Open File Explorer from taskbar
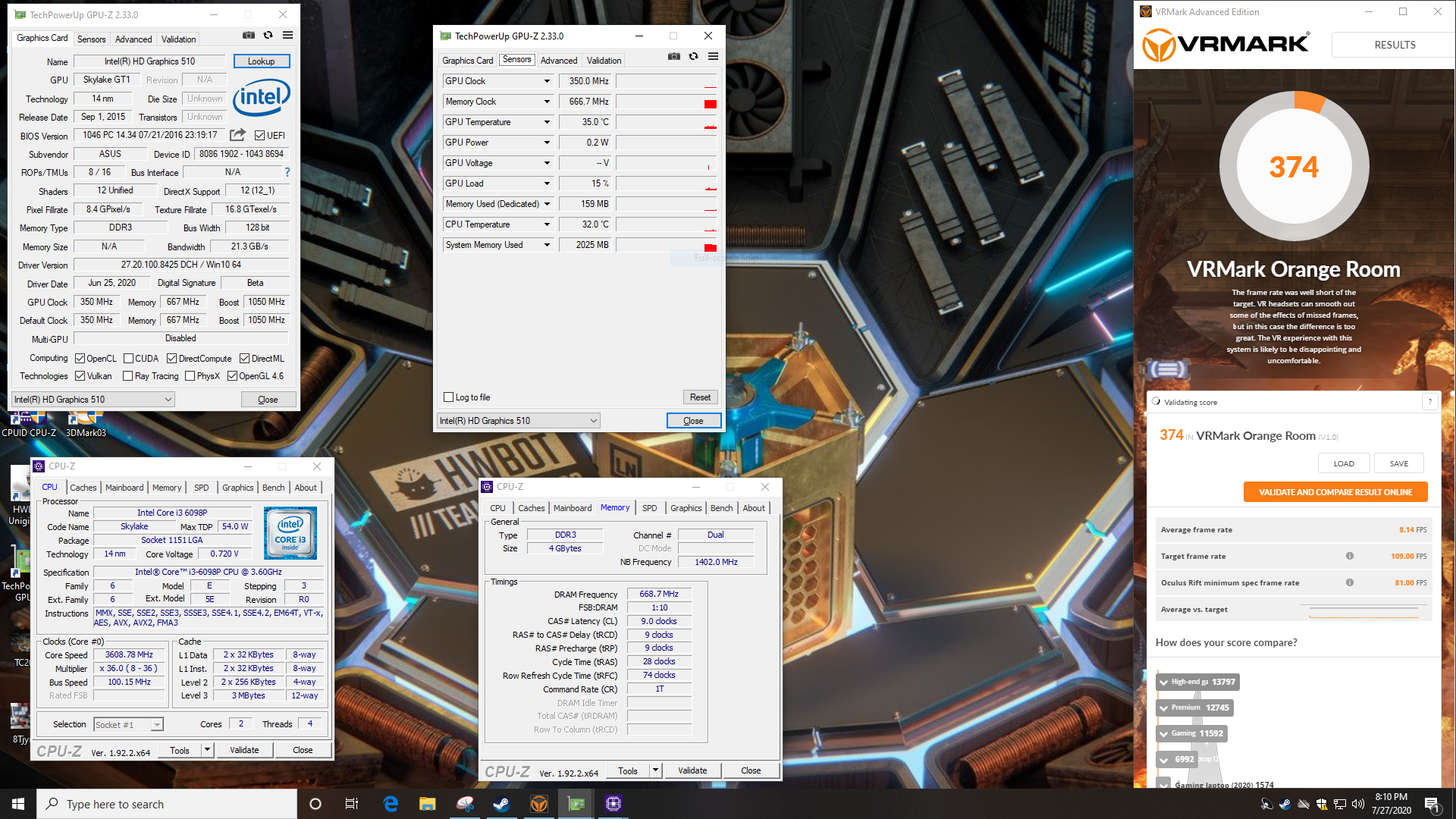Screen dimensions: 1456x819 click(428, 804)
